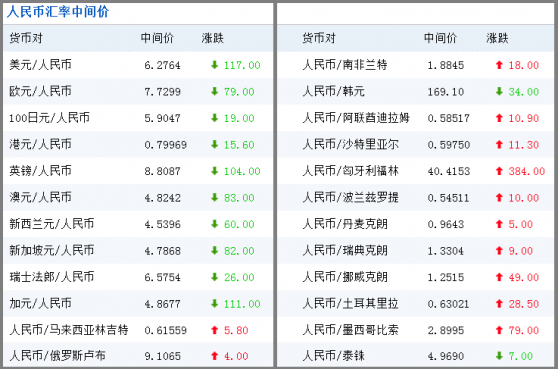Select the 6.2764 rate for 美元/人民币
The width and height of the screenshot is (558, 369).
point(162,65)
